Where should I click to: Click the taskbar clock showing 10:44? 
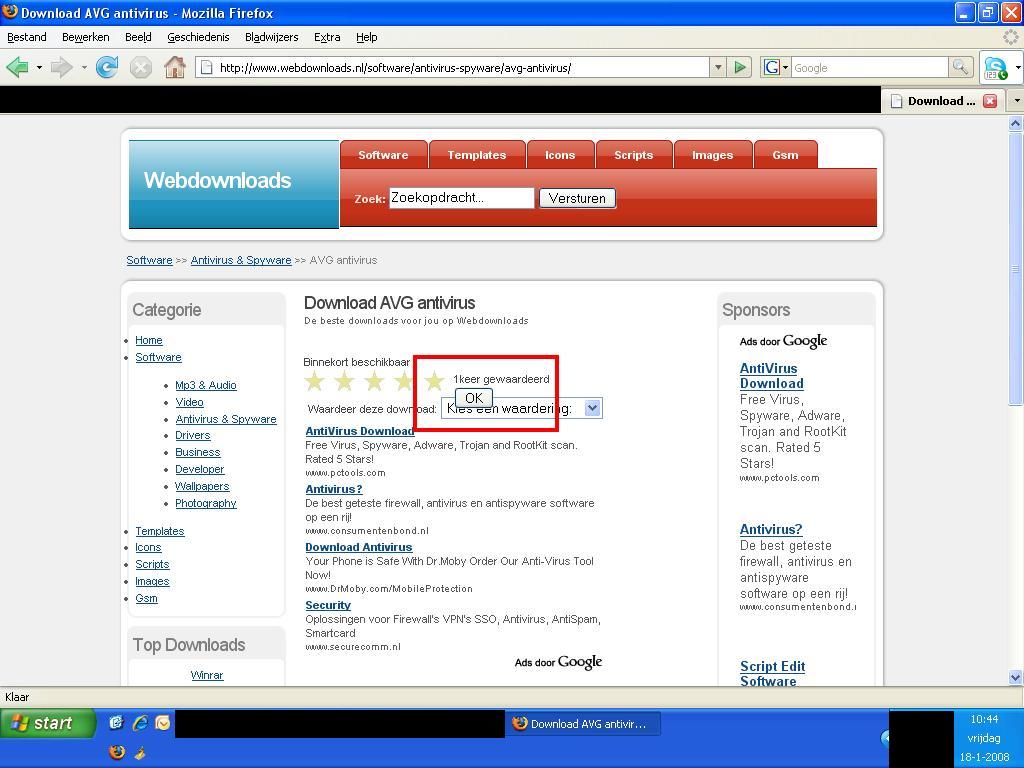coord(984,719)
